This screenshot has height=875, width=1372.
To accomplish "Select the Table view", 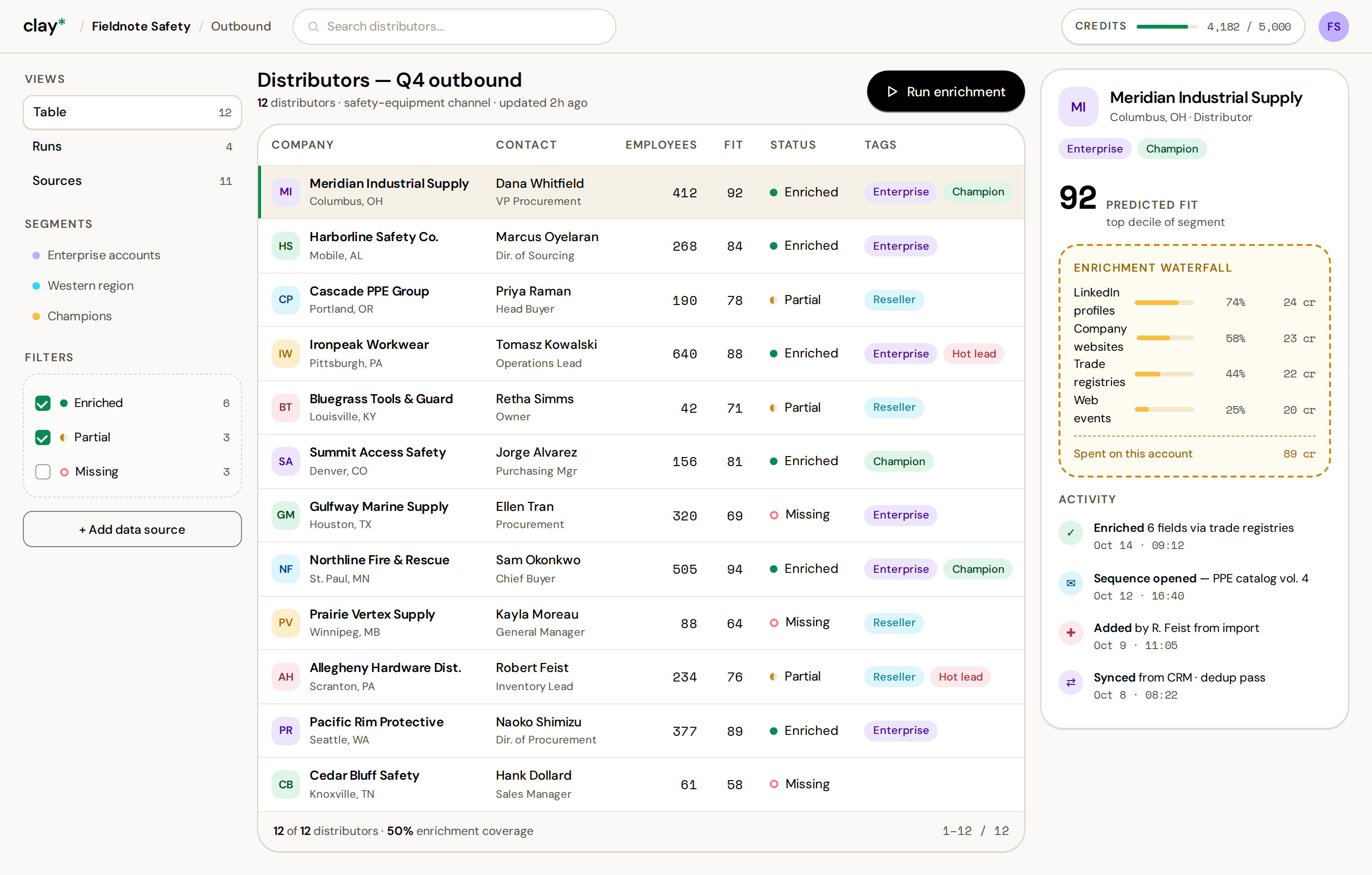I will [132, 112].
